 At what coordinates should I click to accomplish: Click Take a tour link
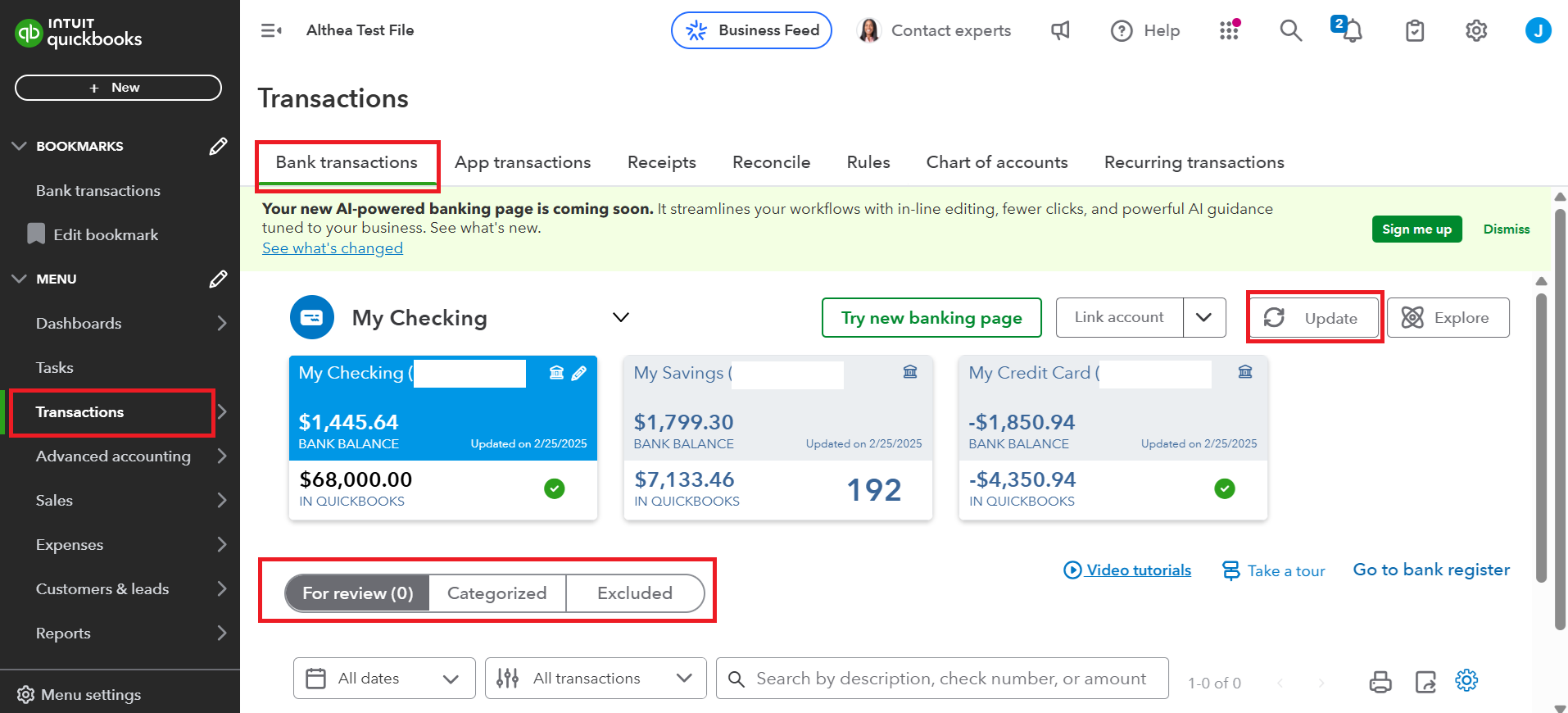click(x=1273, y=570)
